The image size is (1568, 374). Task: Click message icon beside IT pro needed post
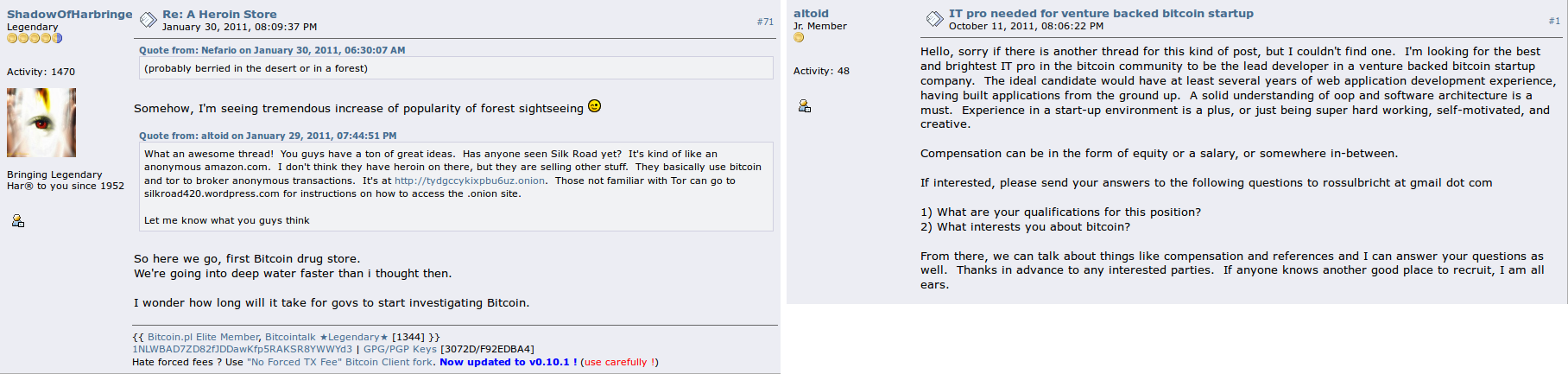click(934, 19)
